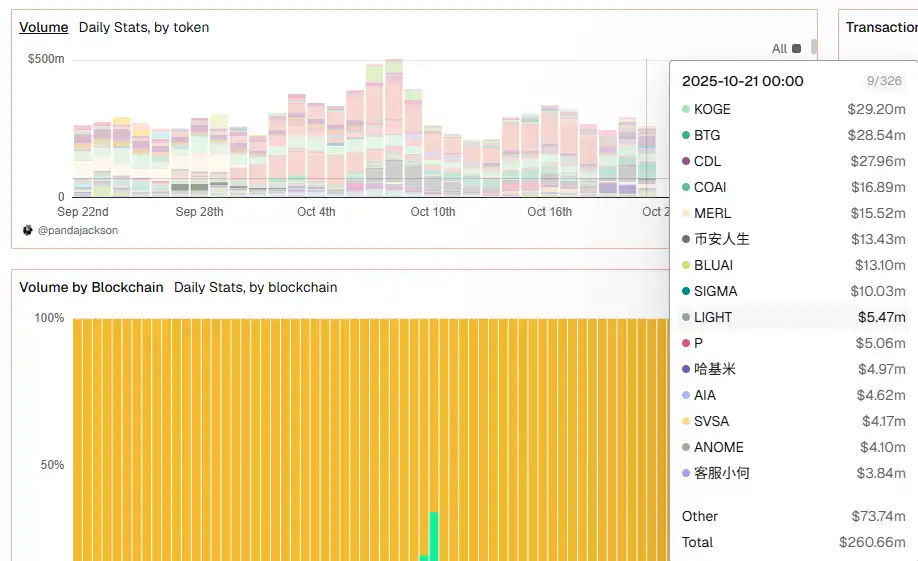Click the legend scrollbar beside All
This screenshot has width=918, height=561.
(814, 47)
